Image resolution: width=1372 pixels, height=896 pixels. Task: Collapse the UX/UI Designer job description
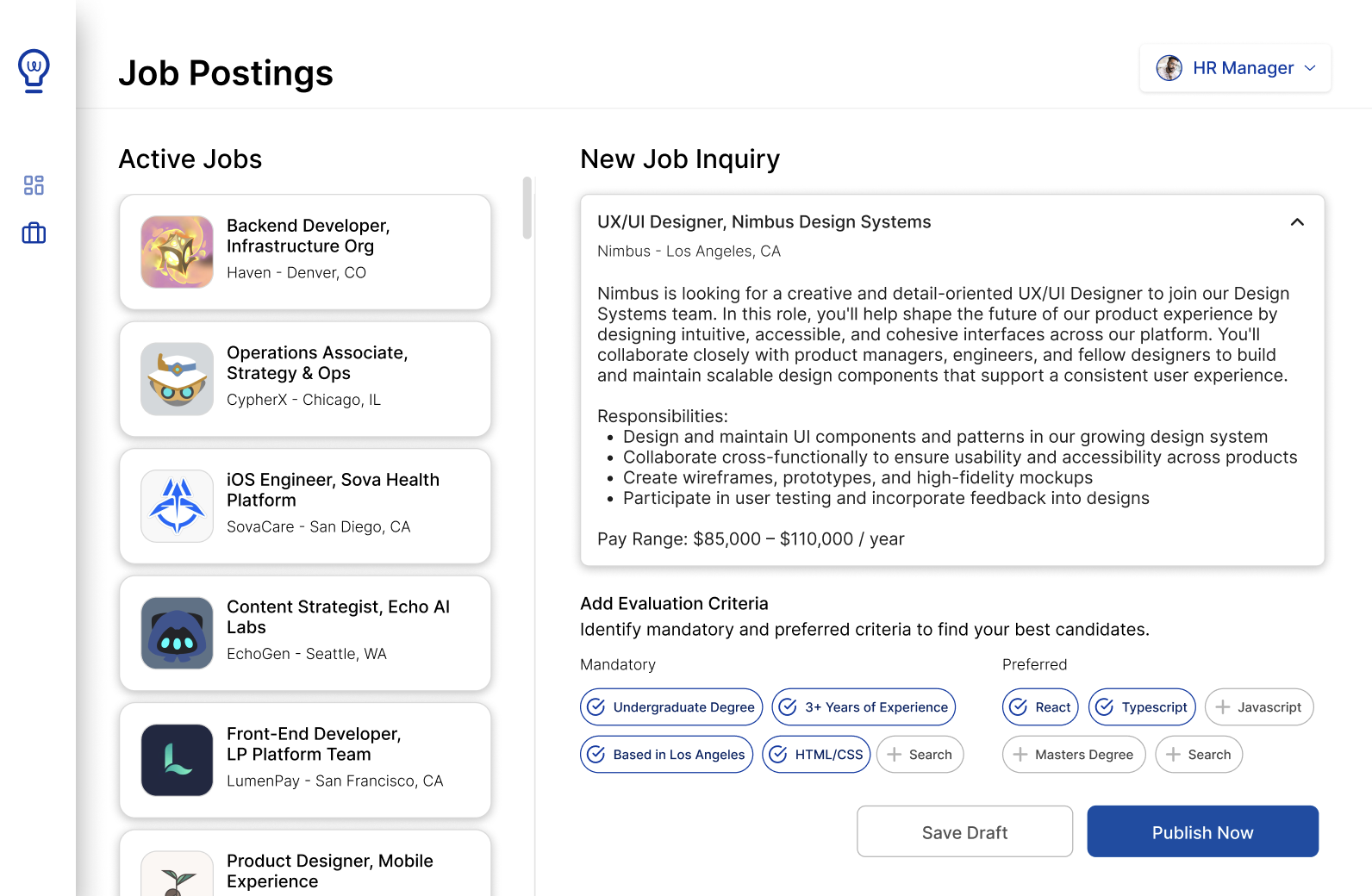tap(1297, 222)
